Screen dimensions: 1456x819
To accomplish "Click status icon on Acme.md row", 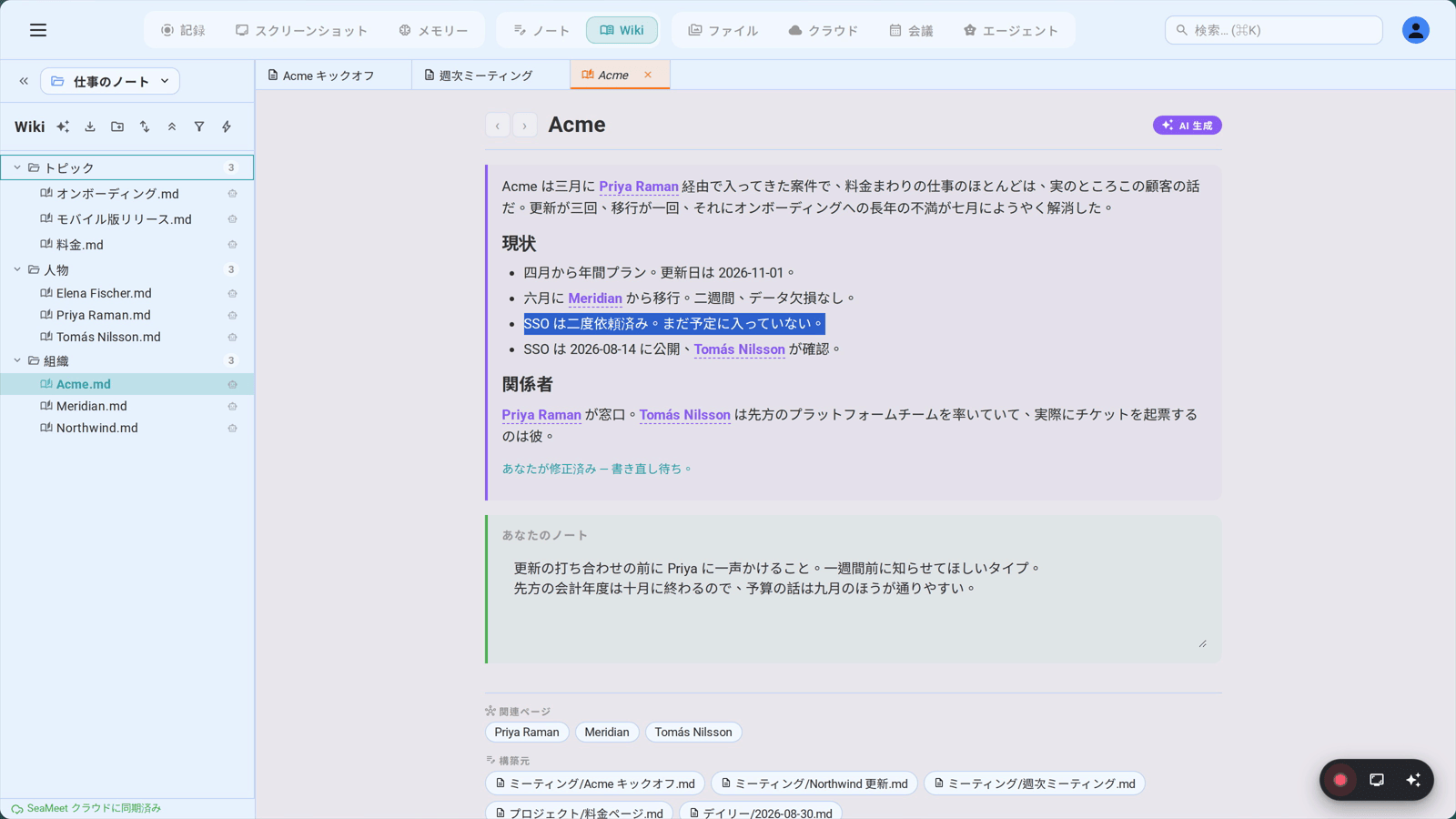I will click(x=232, y=385).
